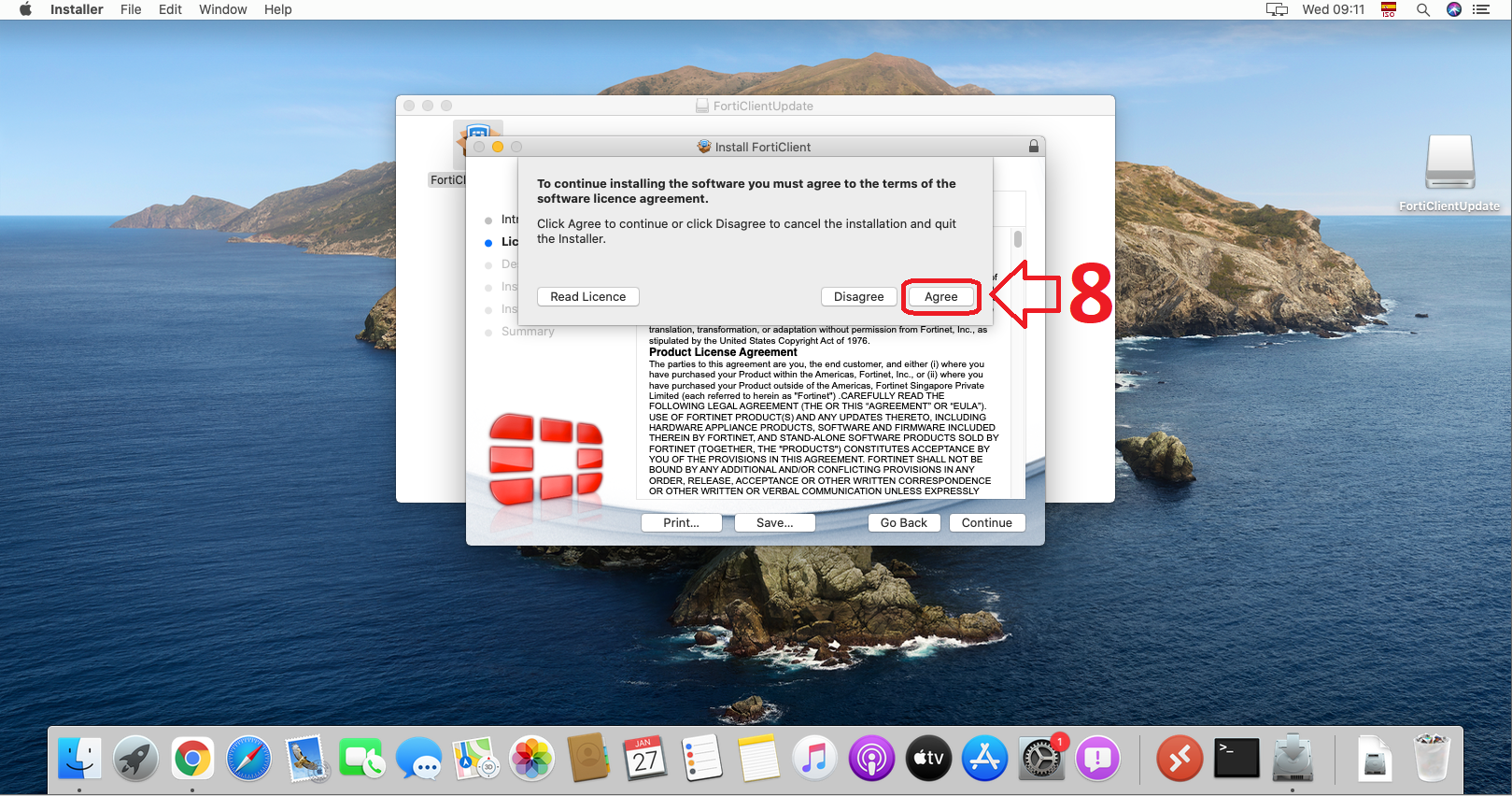Open the Trash in the dock
Viewport: 1512px width, 796px height.
1431,759
